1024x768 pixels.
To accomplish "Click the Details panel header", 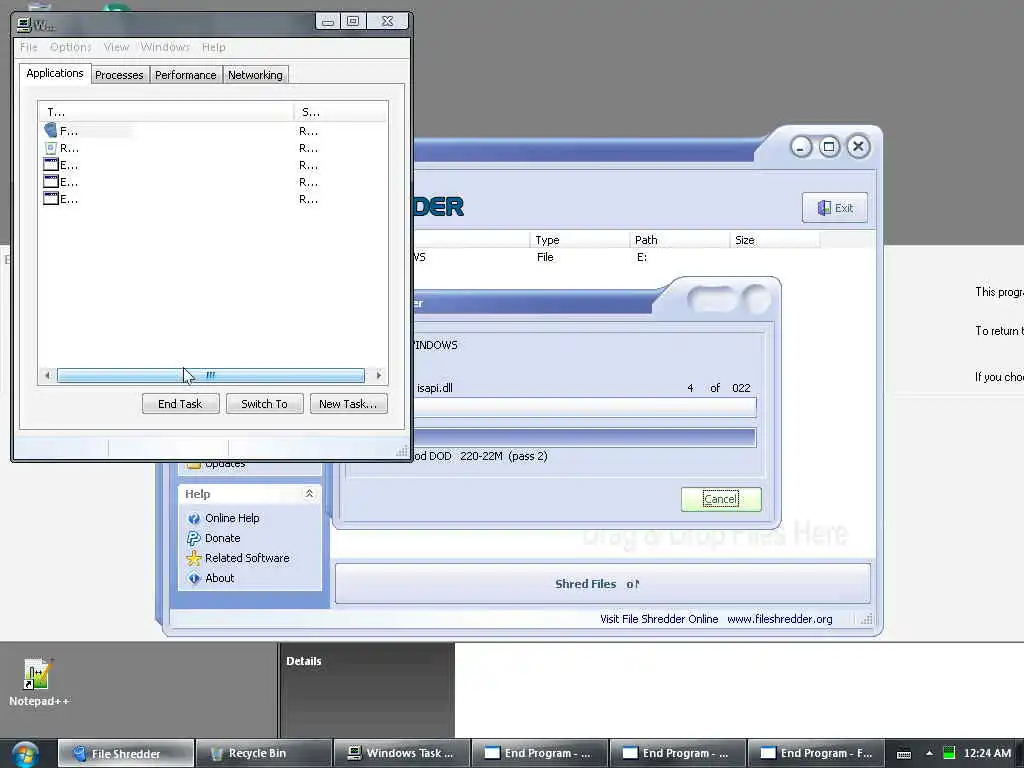I will pos(304,661).
